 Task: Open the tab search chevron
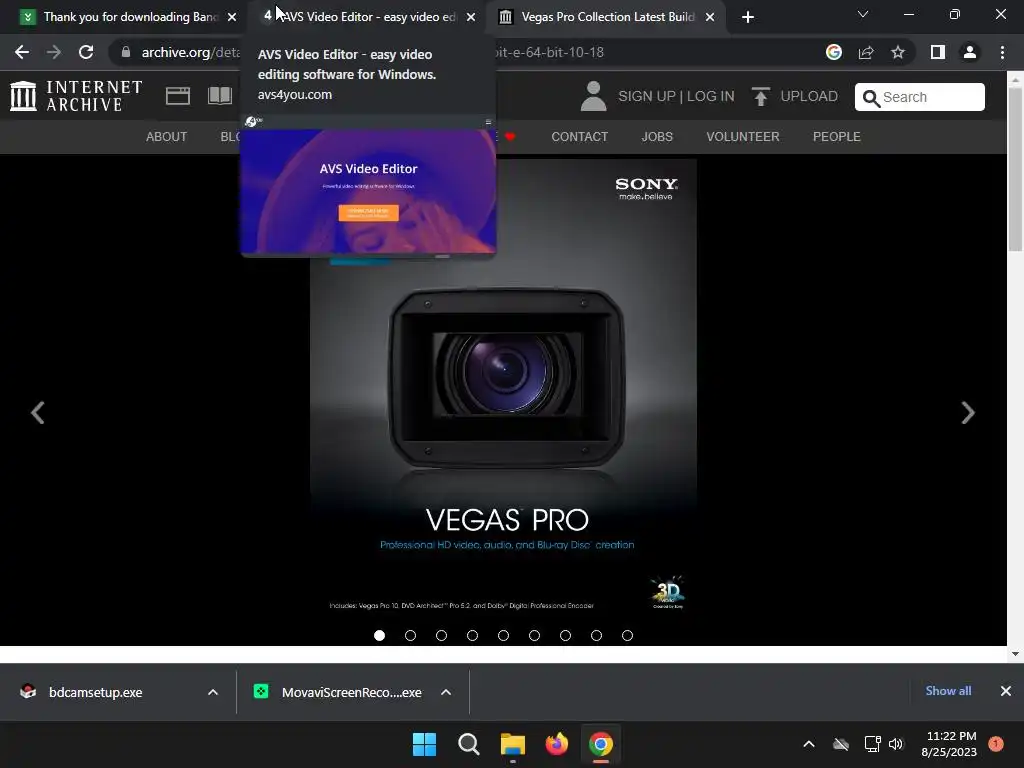(x=863, y=14)
